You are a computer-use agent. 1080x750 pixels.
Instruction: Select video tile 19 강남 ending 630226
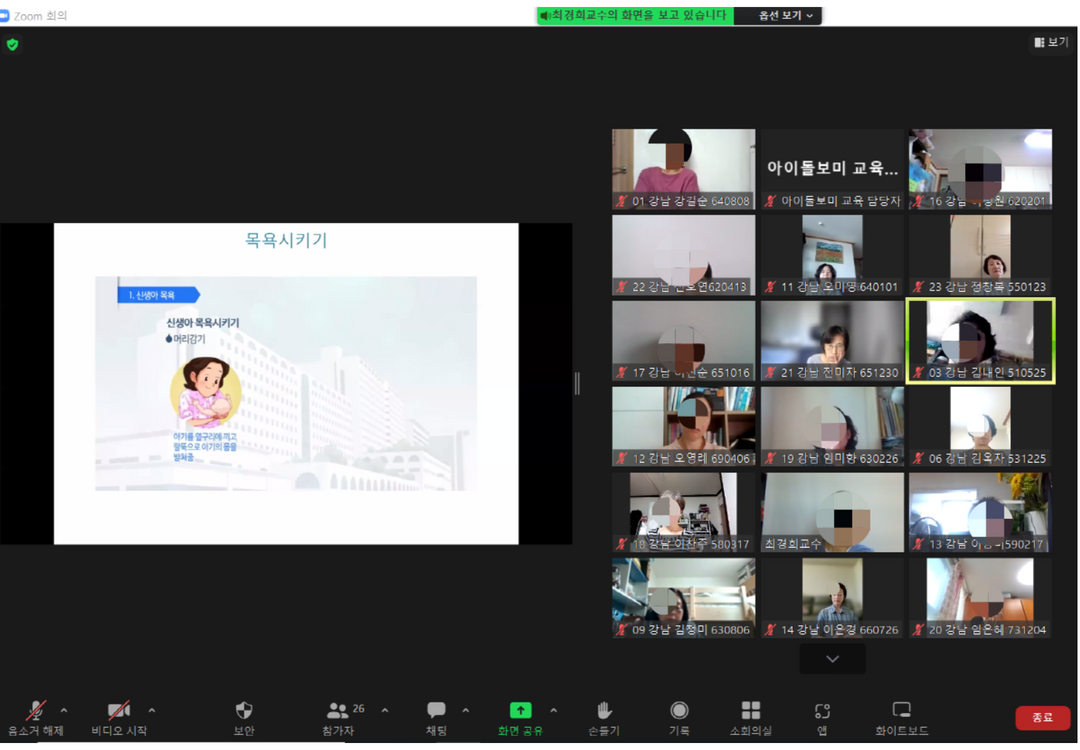[832, 426]
